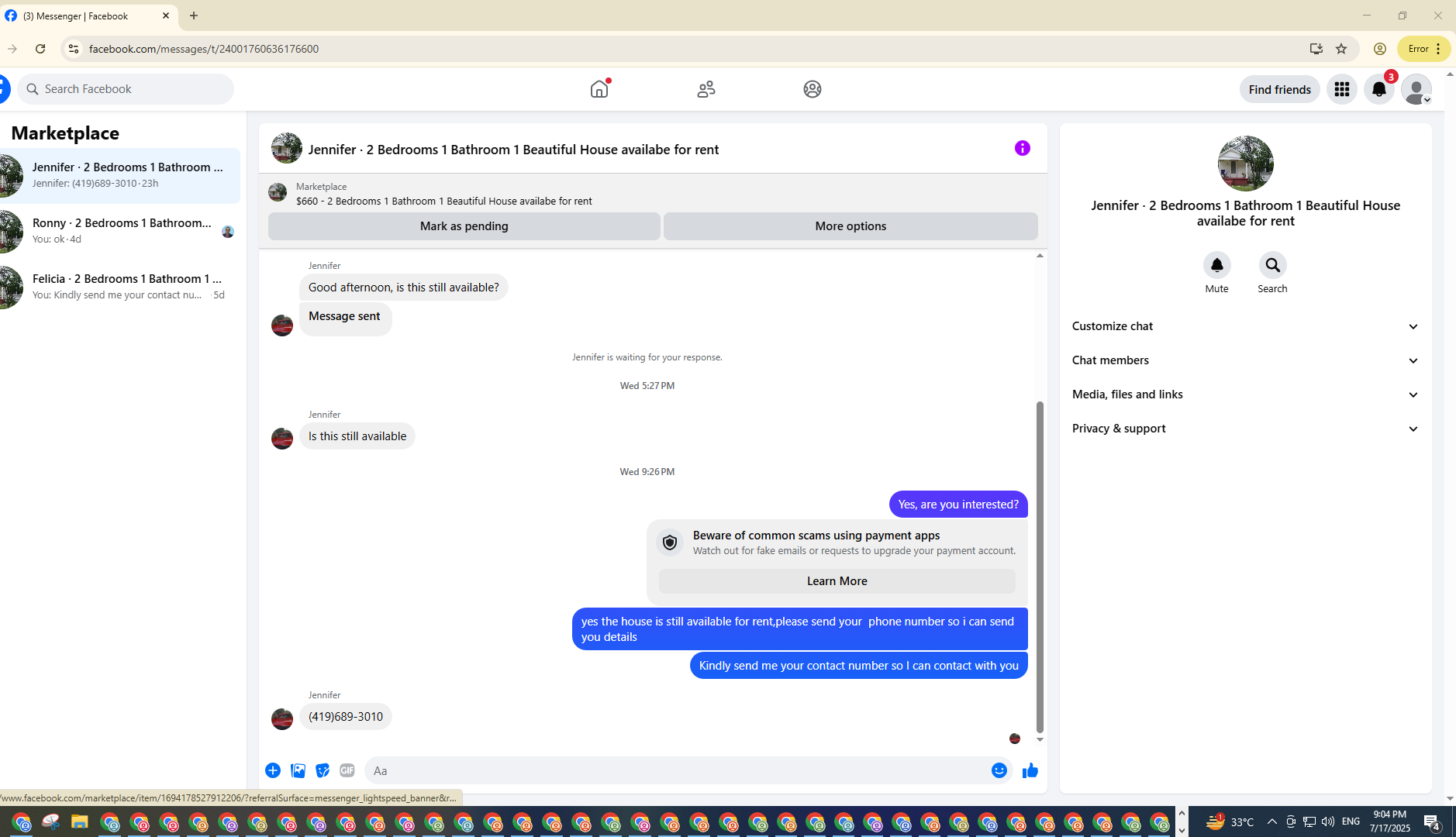Open the Facebook menu grid icon
This screenshot has height=837, width=1456.
(x=1342, y=89)
